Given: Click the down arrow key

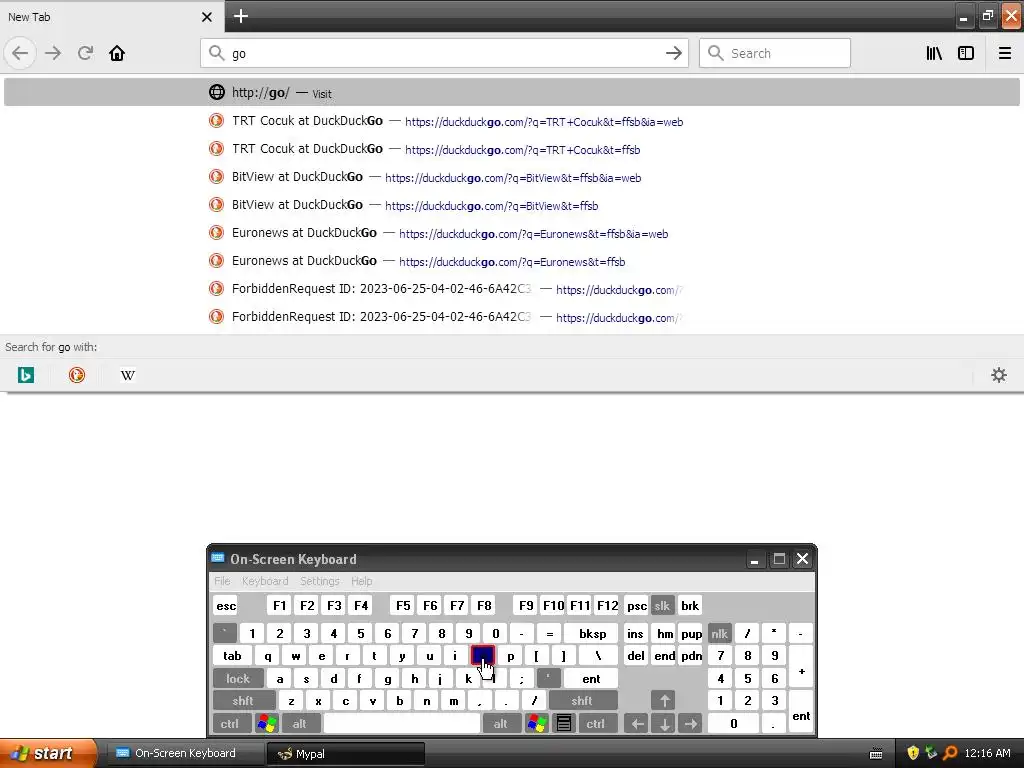Looking at the screenshot, I should (x=664, y=724).
